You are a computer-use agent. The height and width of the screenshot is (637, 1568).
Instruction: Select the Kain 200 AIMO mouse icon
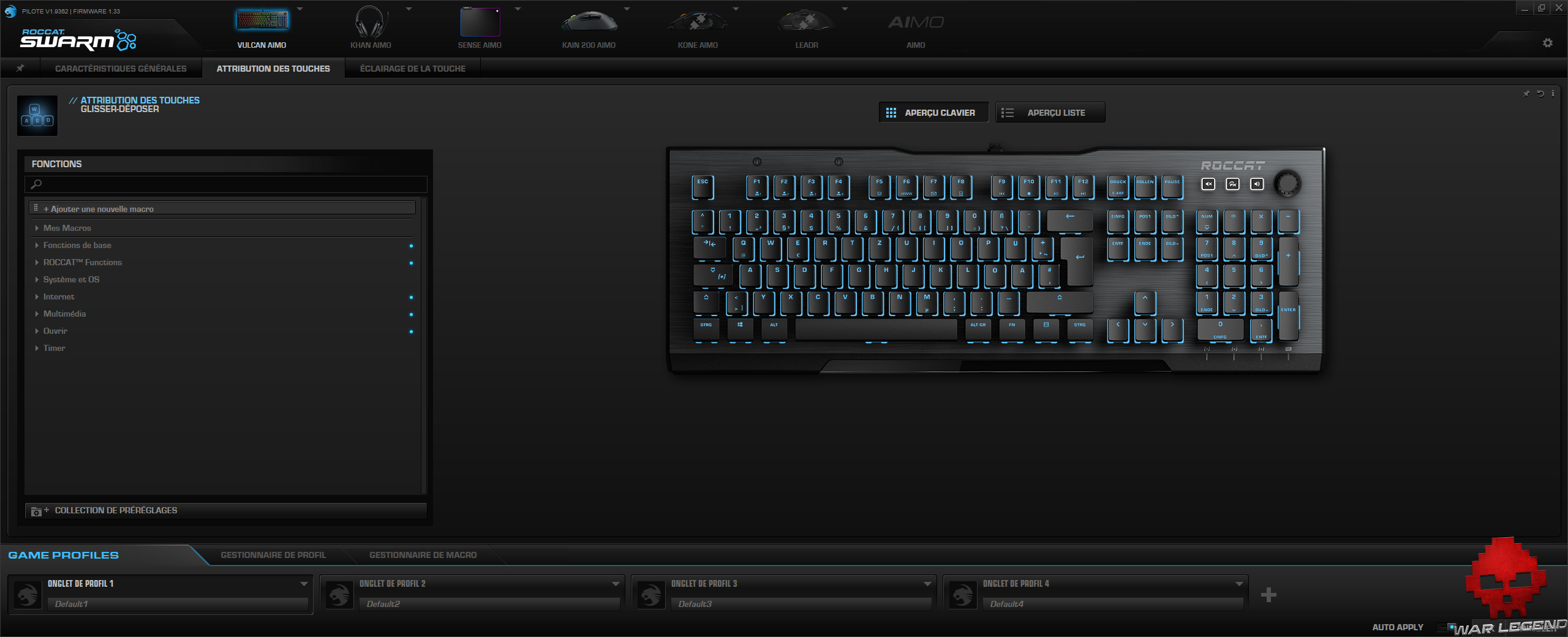[589, 22]
